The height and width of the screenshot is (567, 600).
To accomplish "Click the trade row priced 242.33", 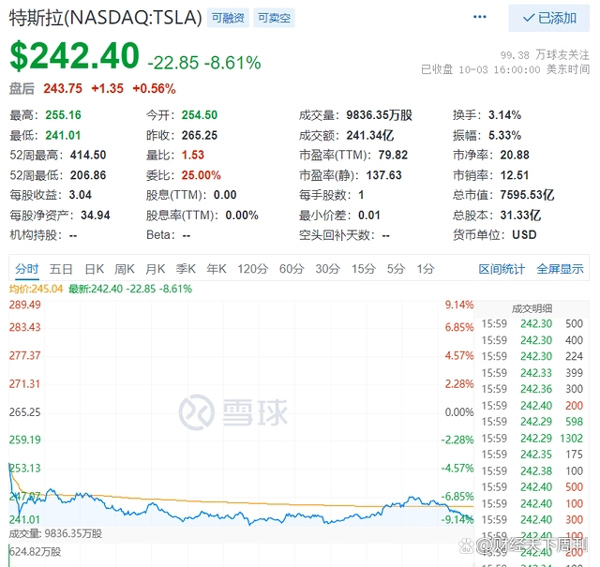I will tap(532, 373).
